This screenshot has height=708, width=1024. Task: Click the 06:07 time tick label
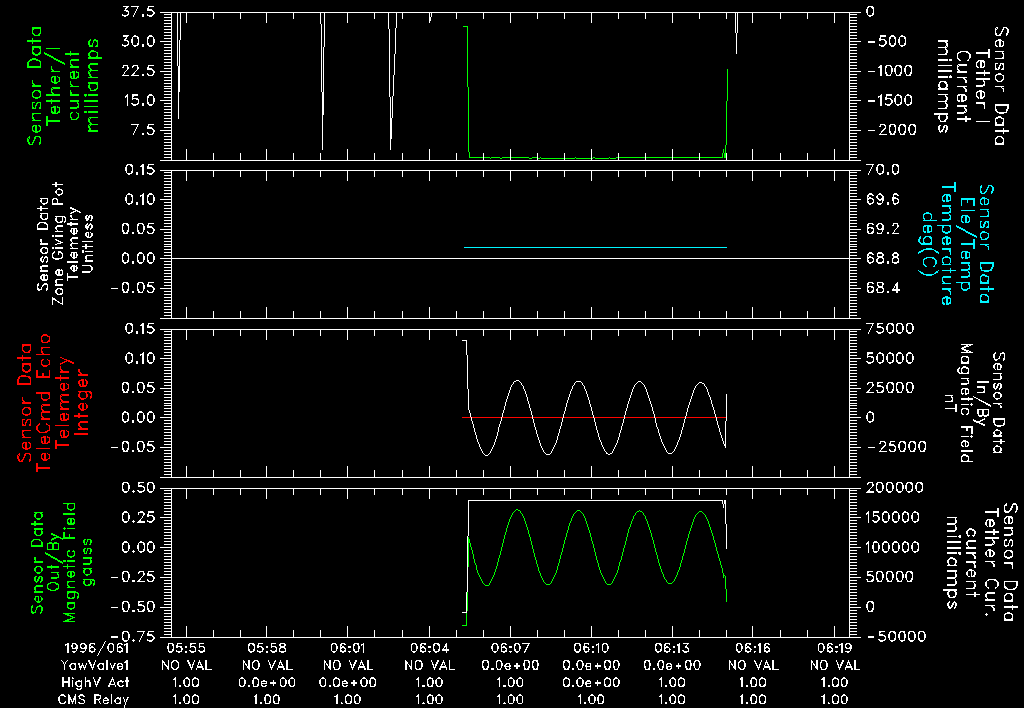click(510, 648)
